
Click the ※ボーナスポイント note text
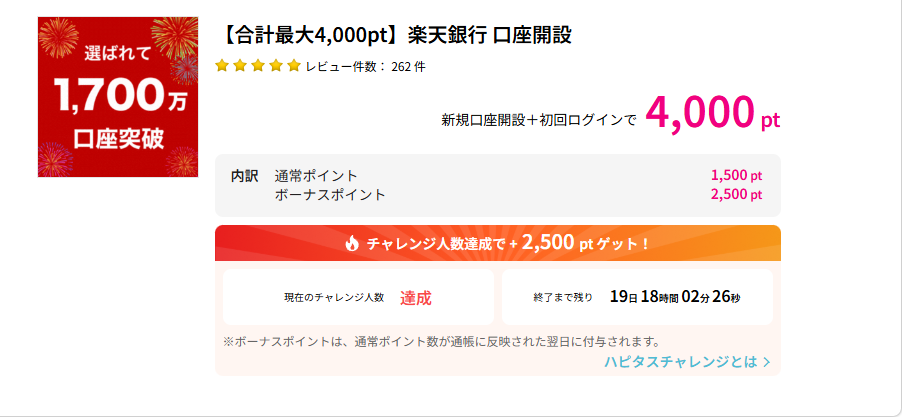(x=441, y=341)
